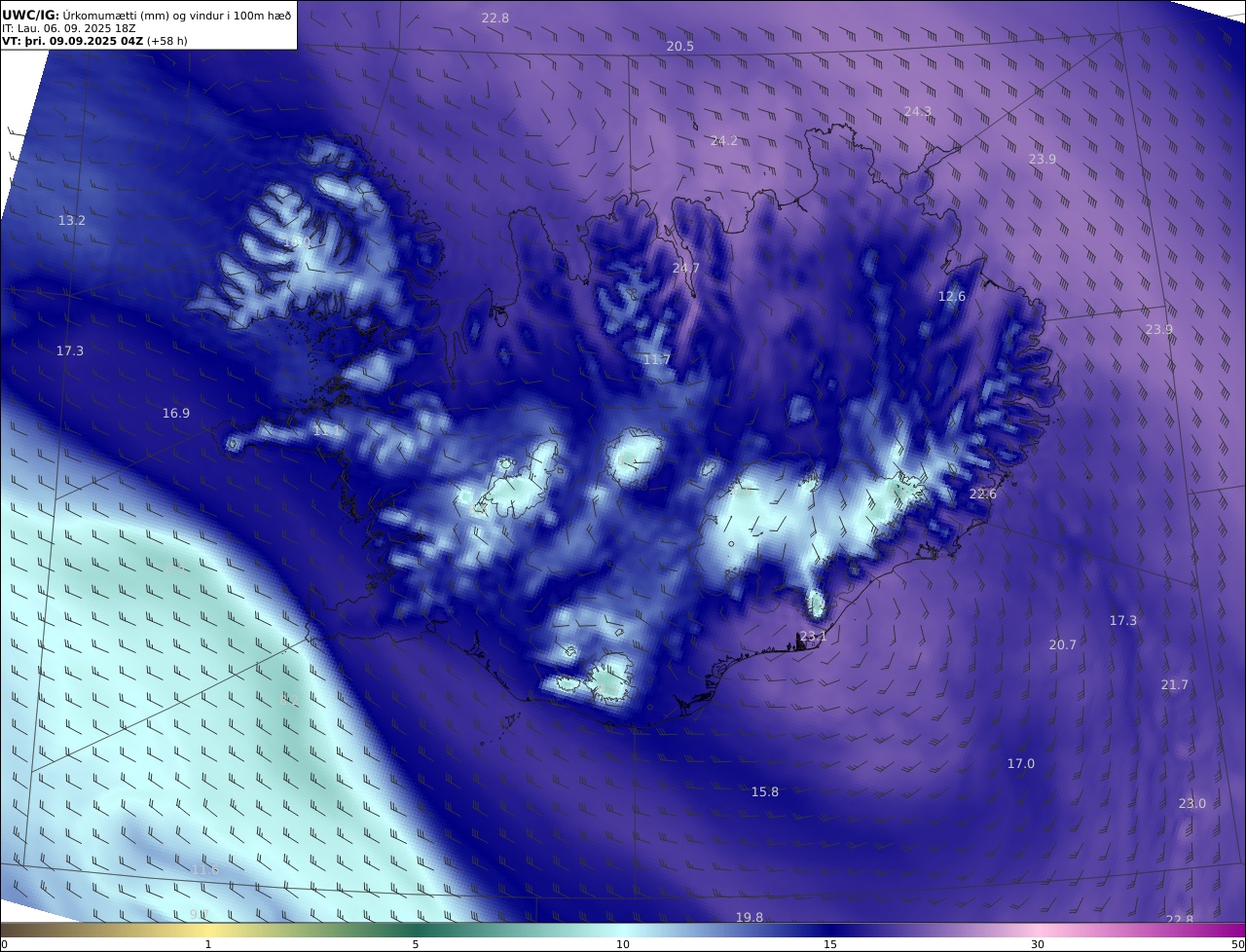Select the map value 23.1
Viewport: 1246px width, 952px height.
[x=813, y=637]
